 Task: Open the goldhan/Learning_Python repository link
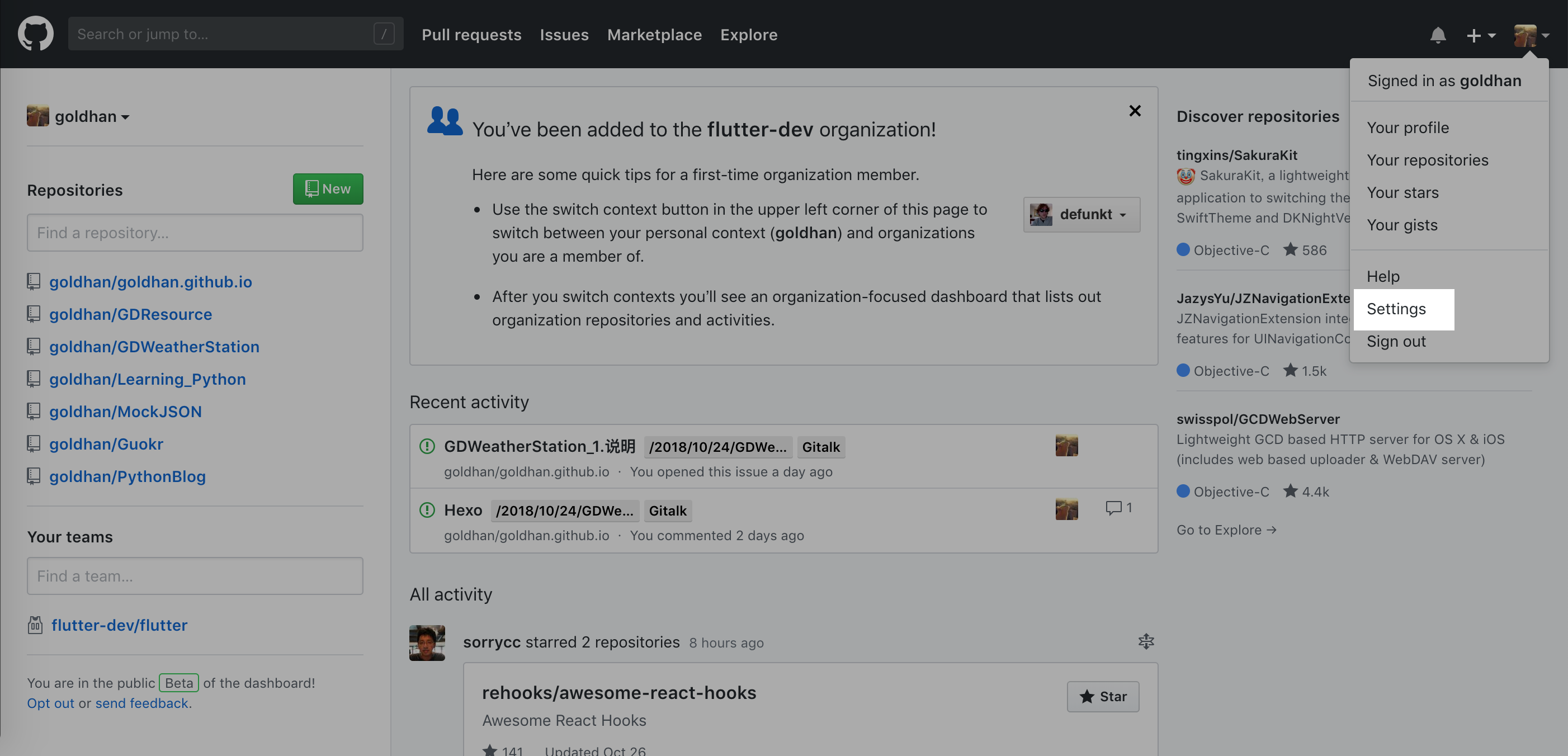coord(147,379)
